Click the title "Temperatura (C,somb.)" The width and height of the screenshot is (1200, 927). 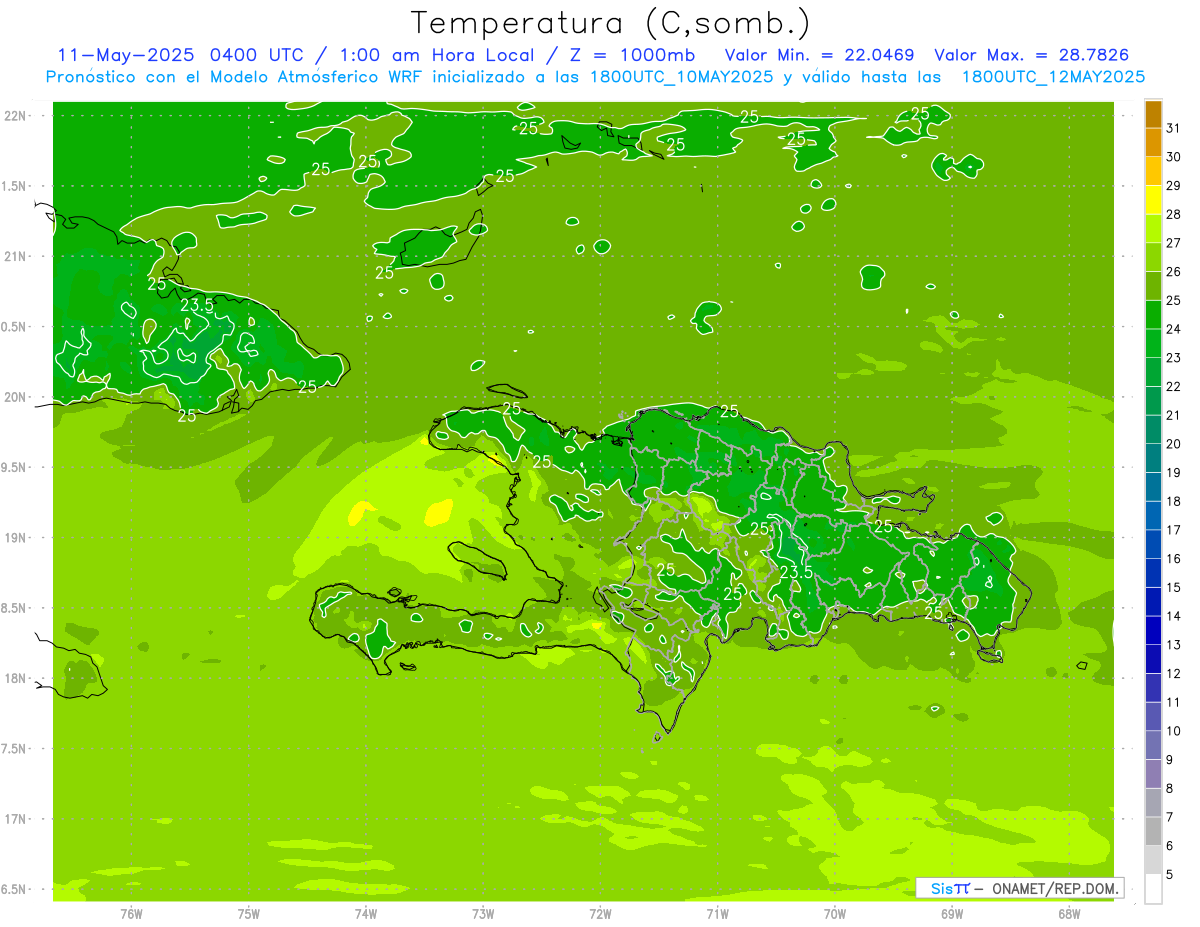pyautogui.click(x=611, y=23)
